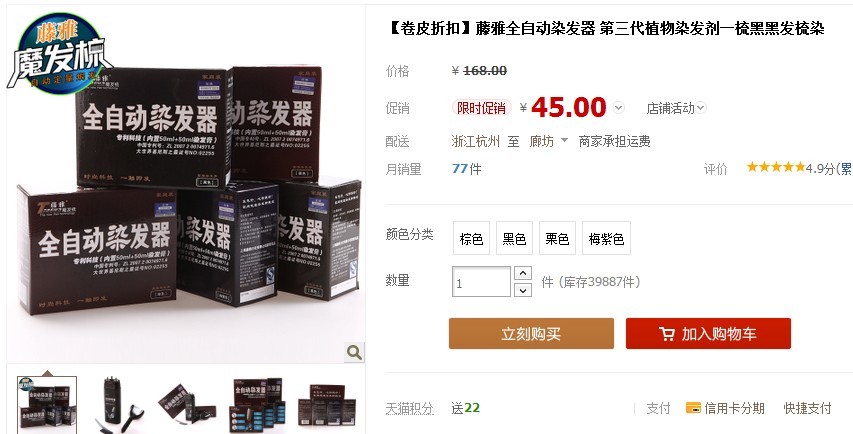Click the credit card installment icon
The image size is (853, 434).
click(693, 407)
